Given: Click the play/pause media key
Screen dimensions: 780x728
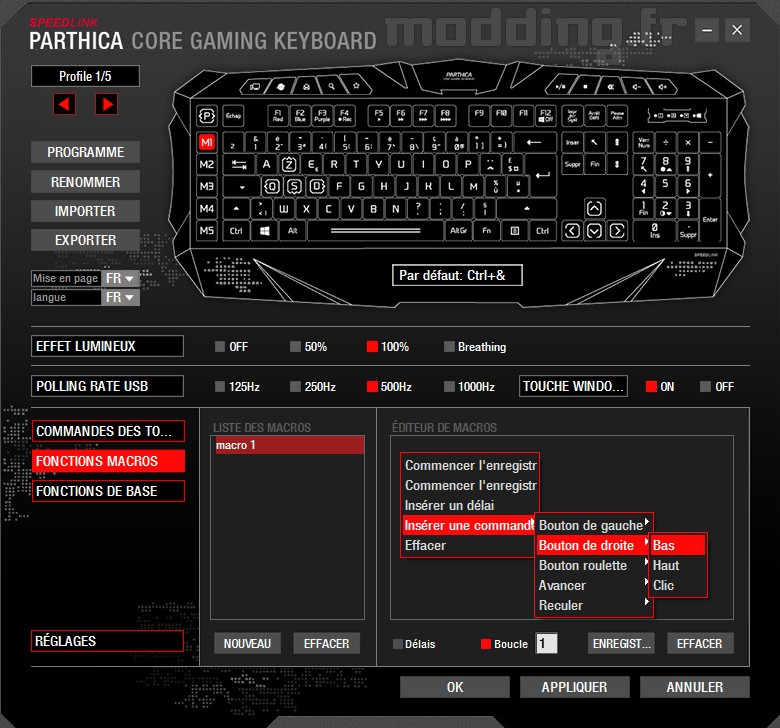Looking at the screenshot, I should point(561,87).
